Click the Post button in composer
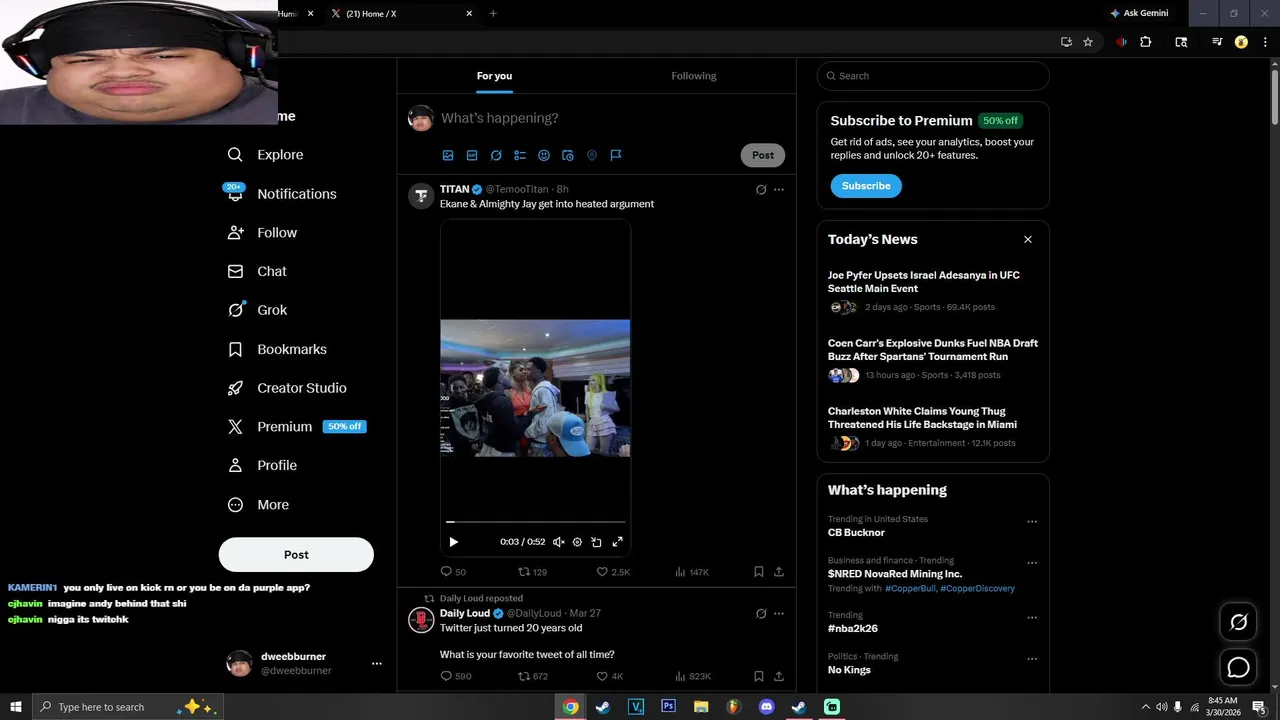Screen dimensions: 1280x720 click(x=763, y=155)
